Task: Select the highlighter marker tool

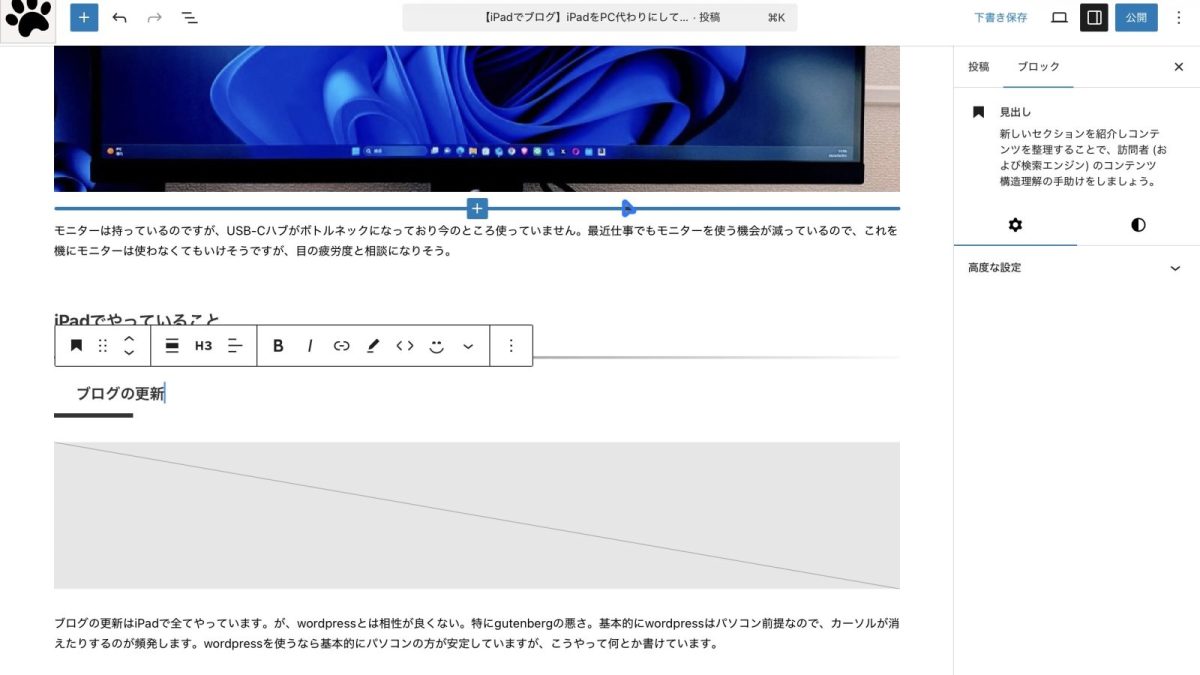Action: pyautogui.click(x=373, y=346)
